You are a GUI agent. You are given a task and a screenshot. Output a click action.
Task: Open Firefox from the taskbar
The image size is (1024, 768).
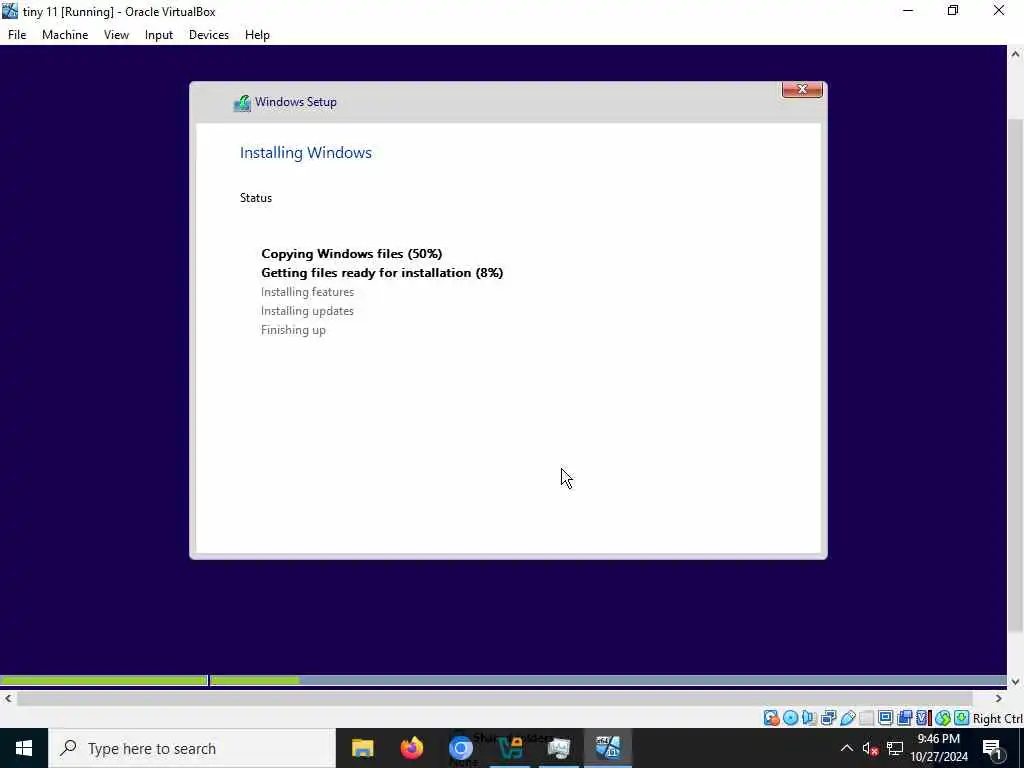[411, 748]
